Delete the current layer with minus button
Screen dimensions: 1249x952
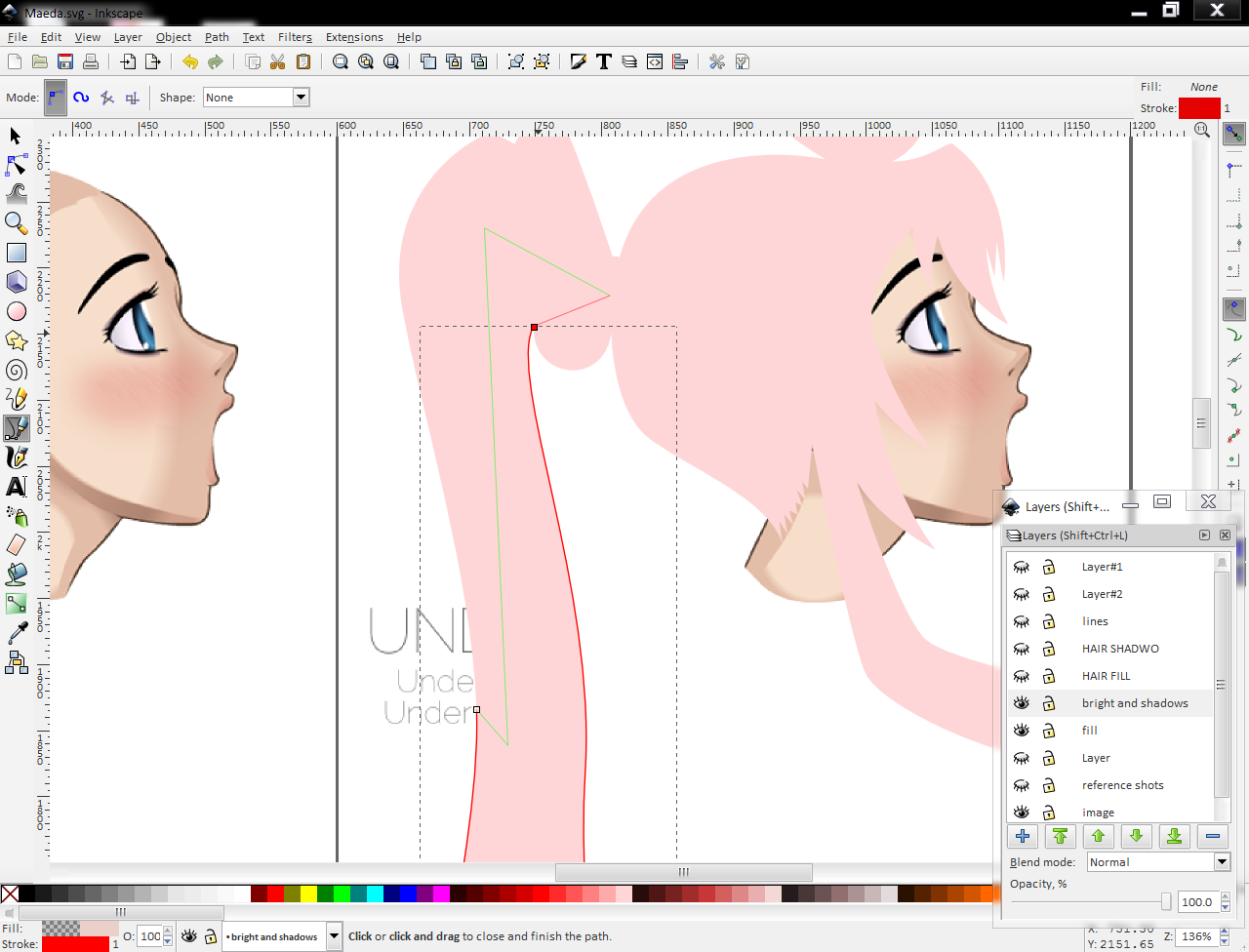pyautogui.click(x=1212, y=836)
